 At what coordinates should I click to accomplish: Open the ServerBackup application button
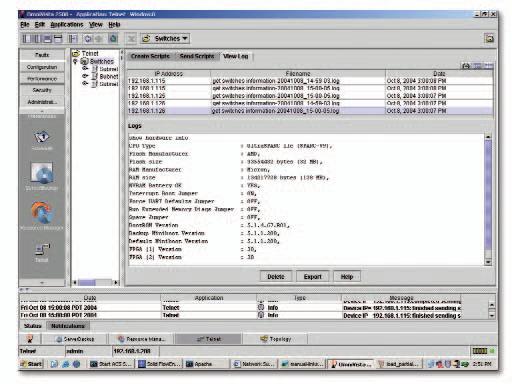pyautogui.click(x=75, y=339)
